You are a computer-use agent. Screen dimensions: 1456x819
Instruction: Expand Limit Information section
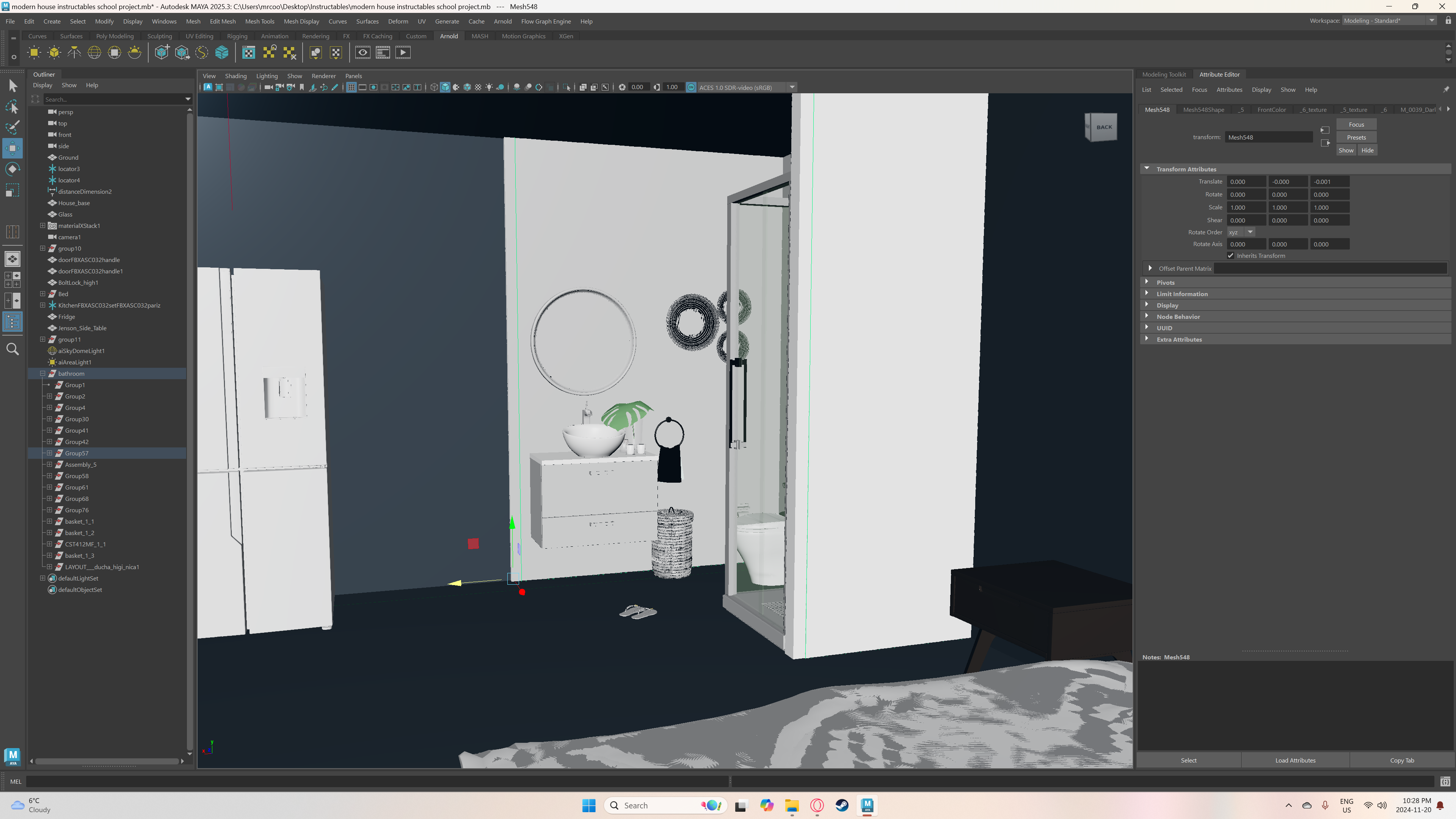[x=1147, y=293]
